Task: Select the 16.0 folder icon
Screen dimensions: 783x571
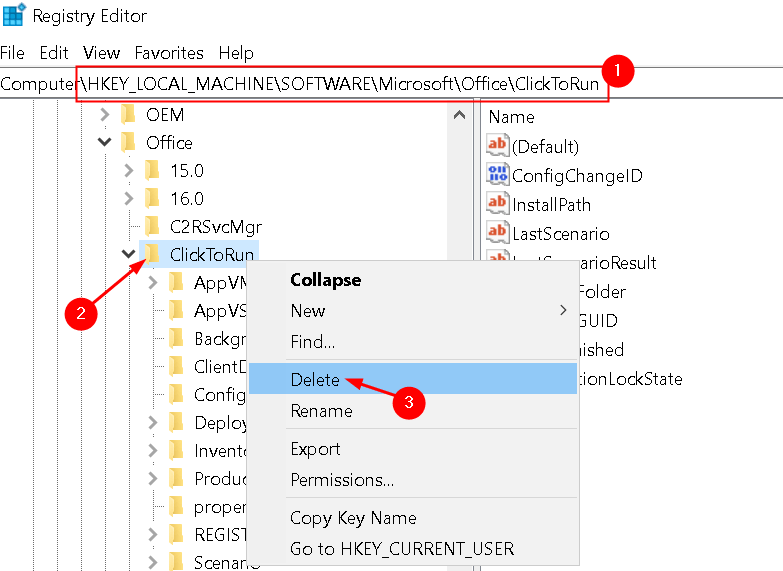Action: pos(152,198)
